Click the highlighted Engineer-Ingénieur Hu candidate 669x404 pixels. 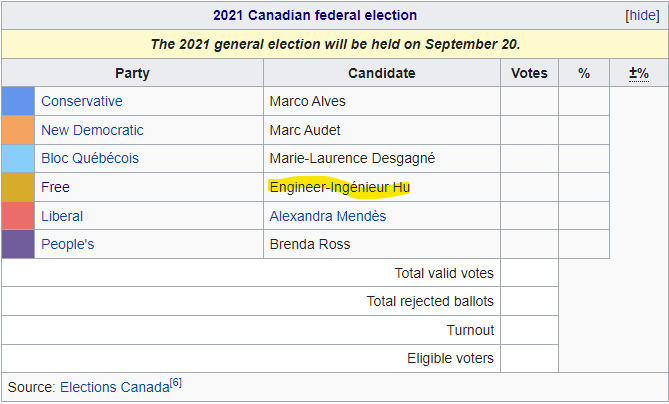[x=340, y=187]
